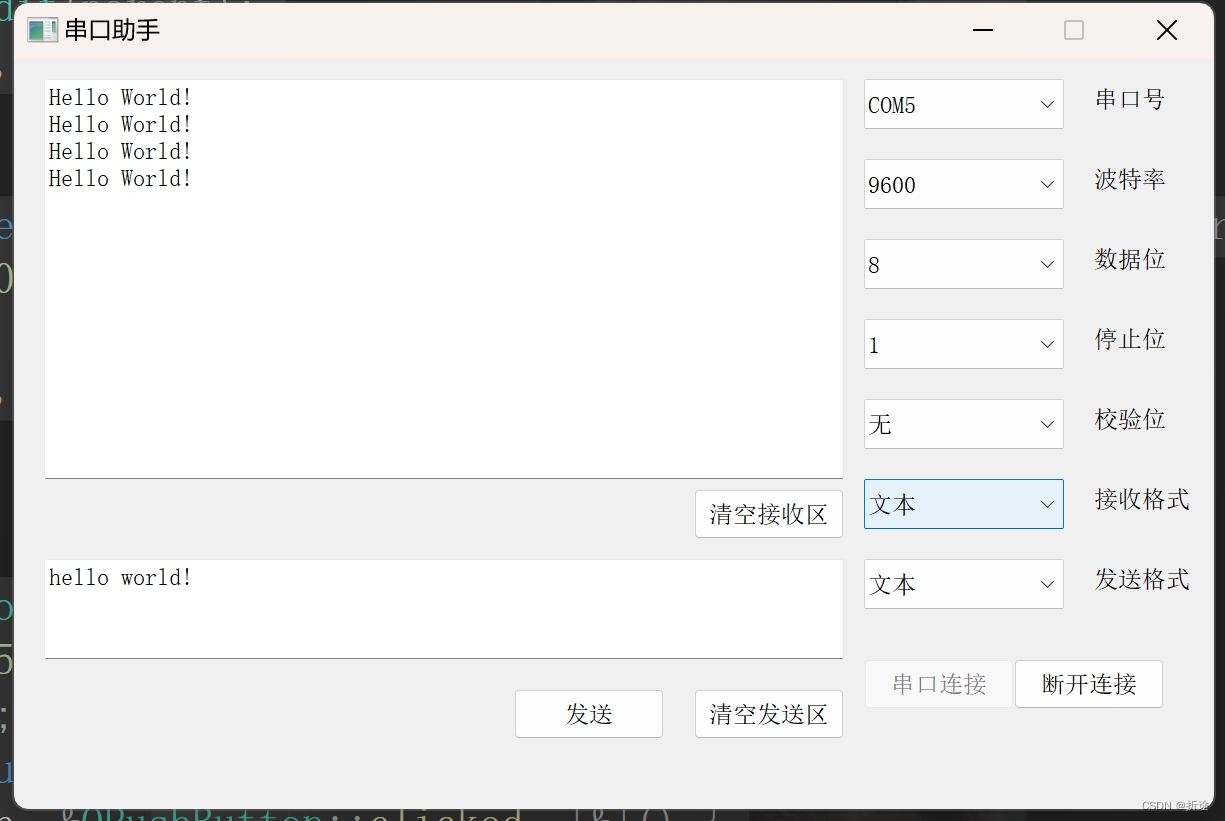Click the 串口助手 app icon in title bar
1225x821 pixels.
pyautogui.click(x=41, y=30)
